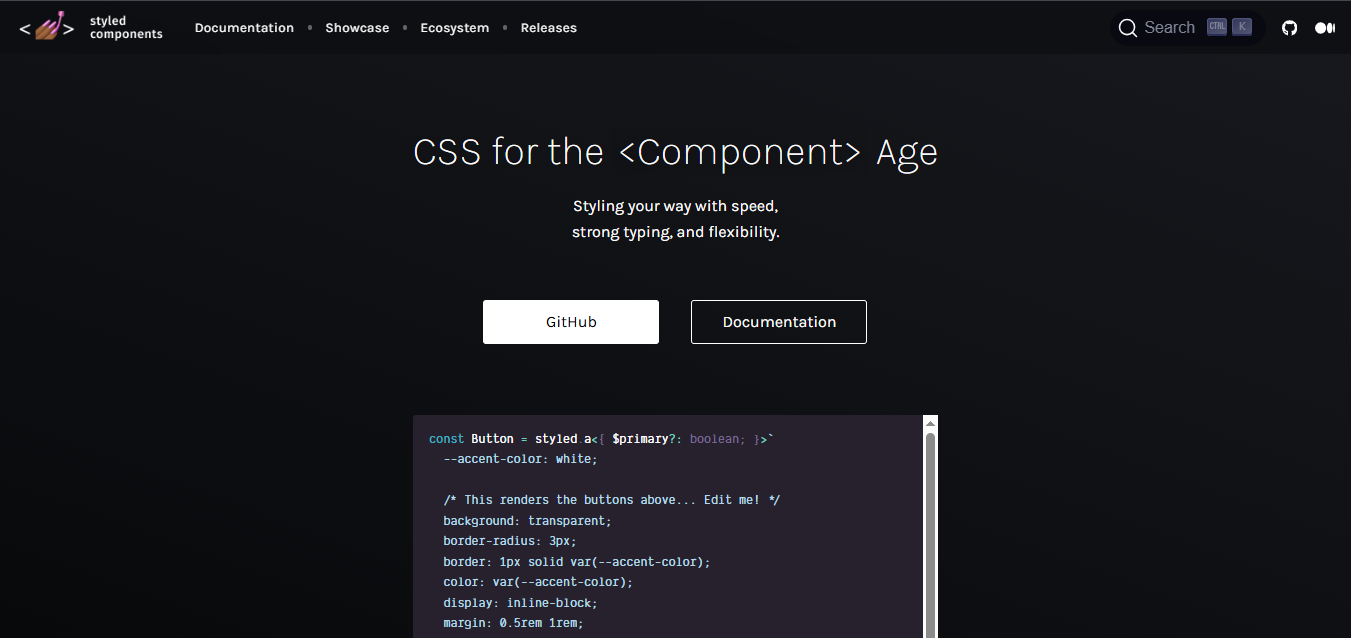Click the Search field in the header
The height and width of the screenshot is (638, 1351).
(1187, 28)
